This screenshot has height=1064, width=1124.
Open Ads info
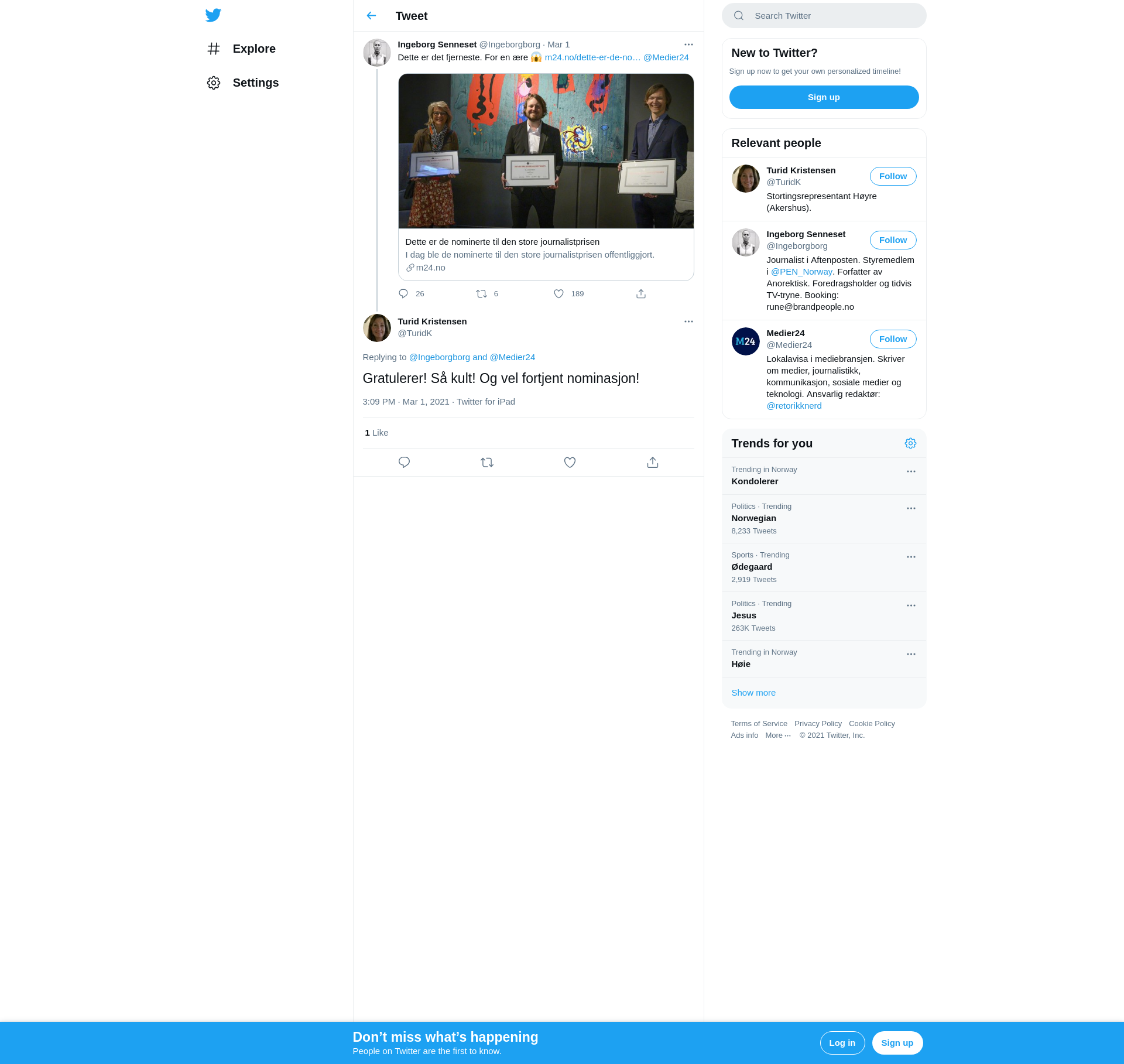pyautogui.click(x=744, y=735)
